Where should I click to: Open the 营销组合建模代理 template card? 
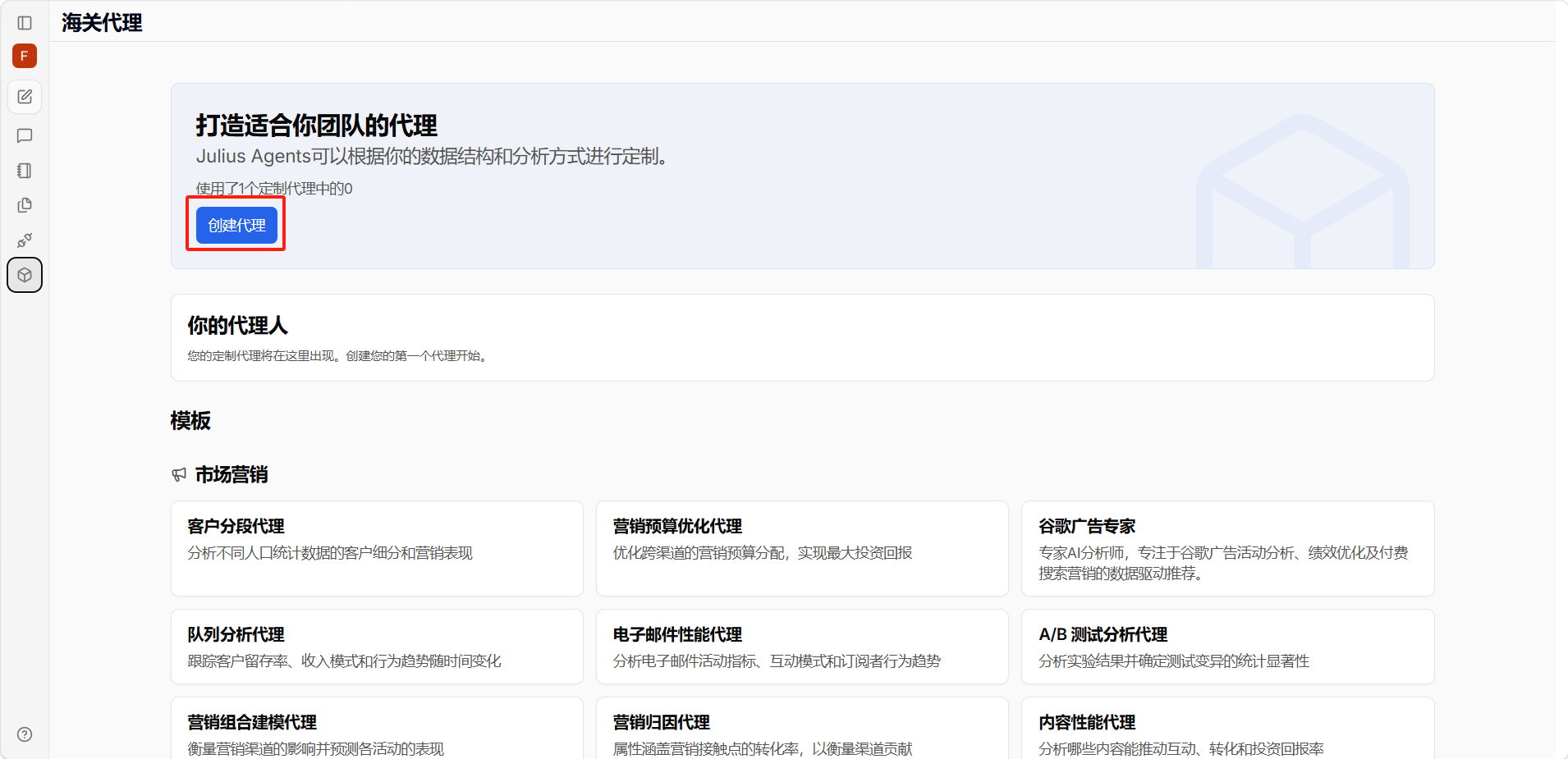pyautogui.click(x=377, y=729)
